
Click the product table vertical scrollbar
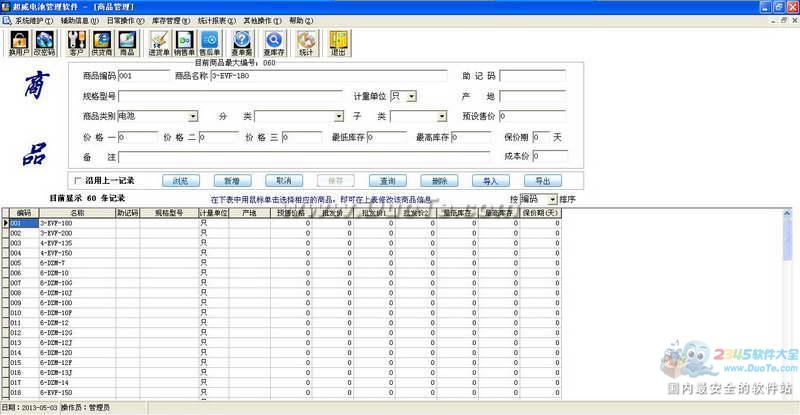pyautogui.click(x=787, y=304)
